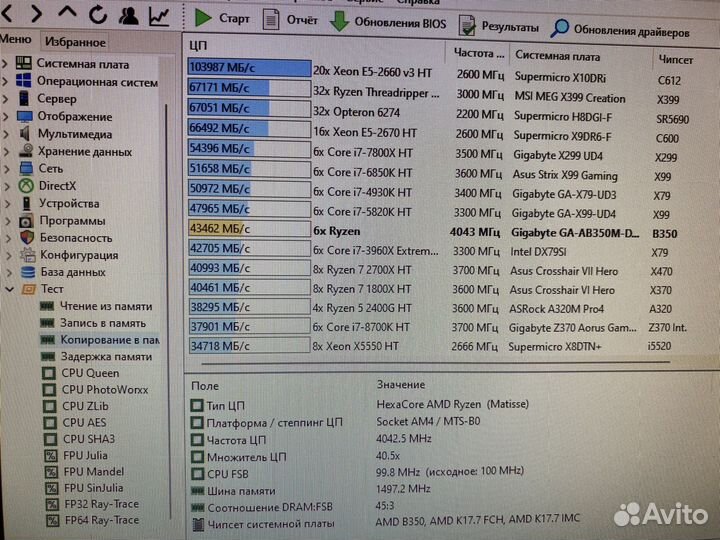The width and height of the screenshot is (720, 540).
Task: Go up one level with Up arrow
Action: [67, 12]
